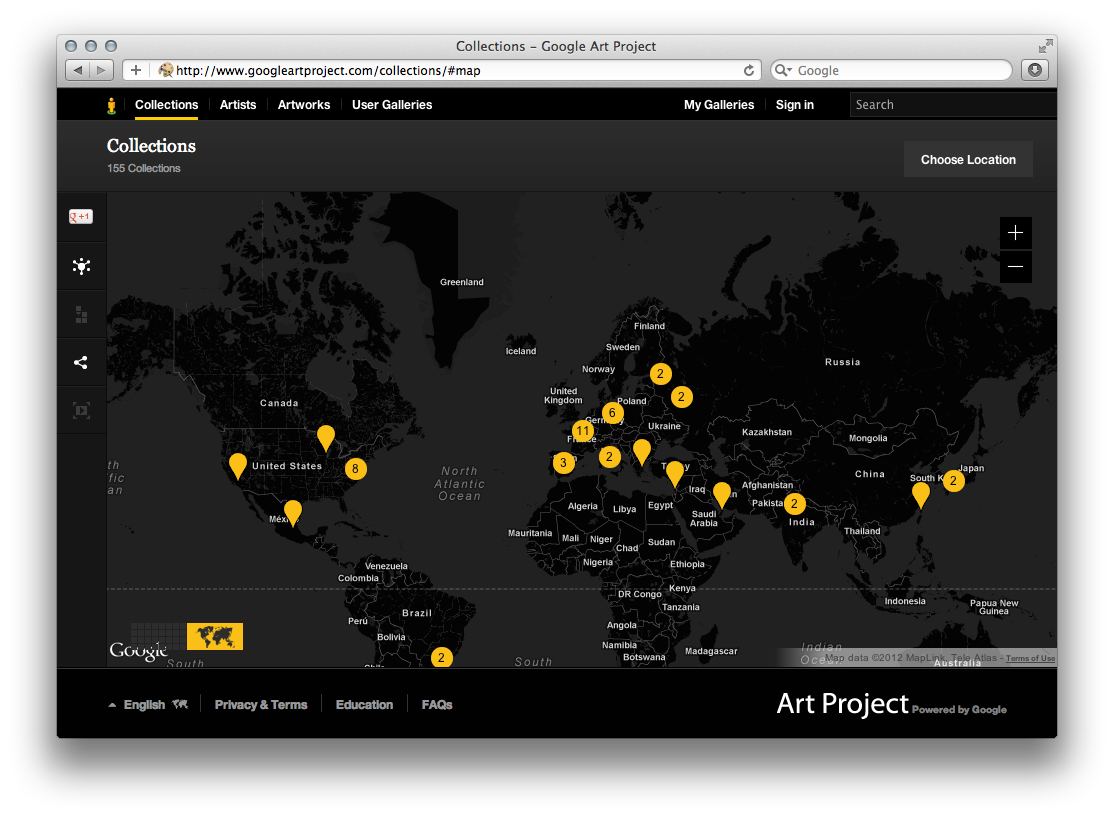Reload the page using the address bar icon

click(750, 70)
